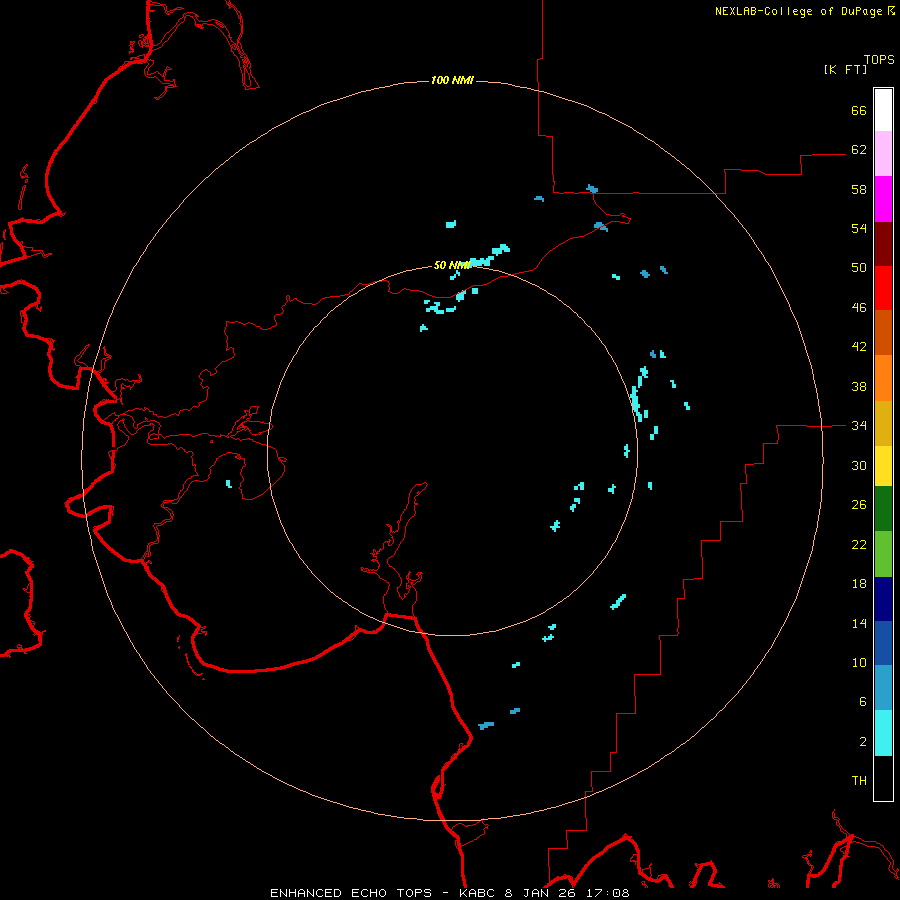The height and width of the screenshot is (900, 900).
Task: Click the '100 NMI' range ring label
Action: point(452,80)
